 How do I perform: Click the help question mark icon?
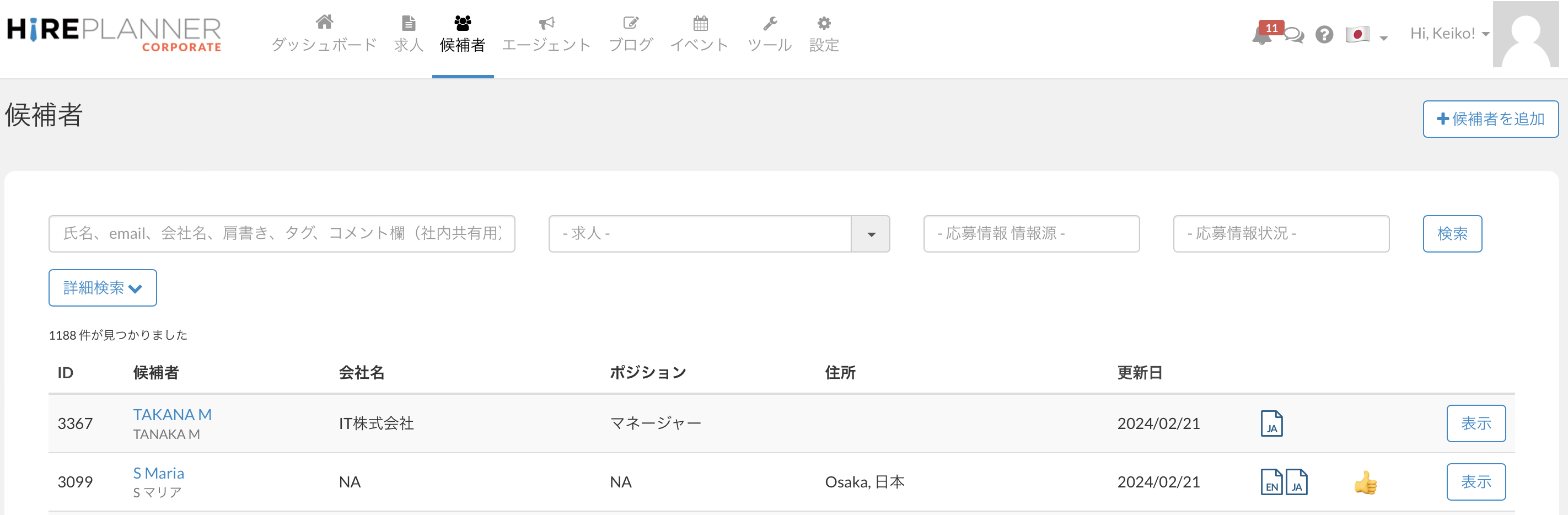1324,35
